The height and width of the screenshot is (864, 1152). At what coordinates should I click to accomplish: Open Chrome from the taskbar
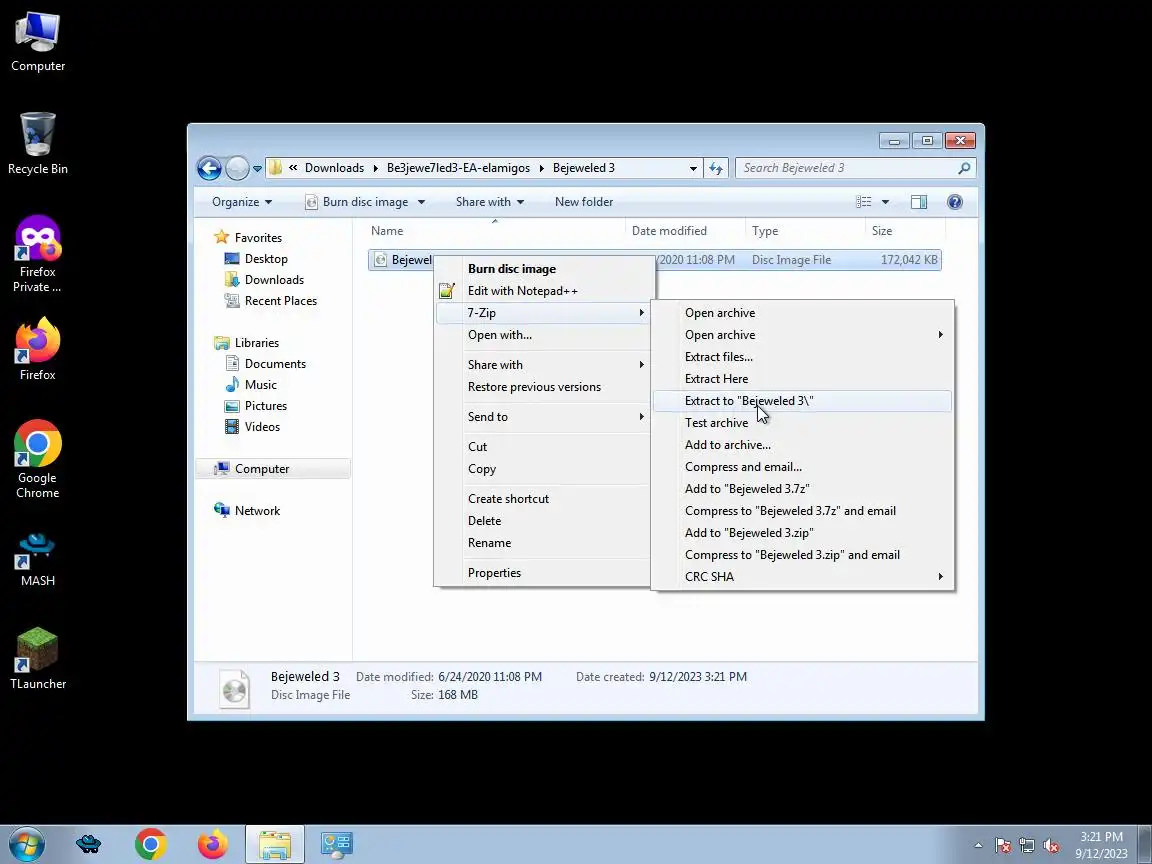(x=151, y=844)
